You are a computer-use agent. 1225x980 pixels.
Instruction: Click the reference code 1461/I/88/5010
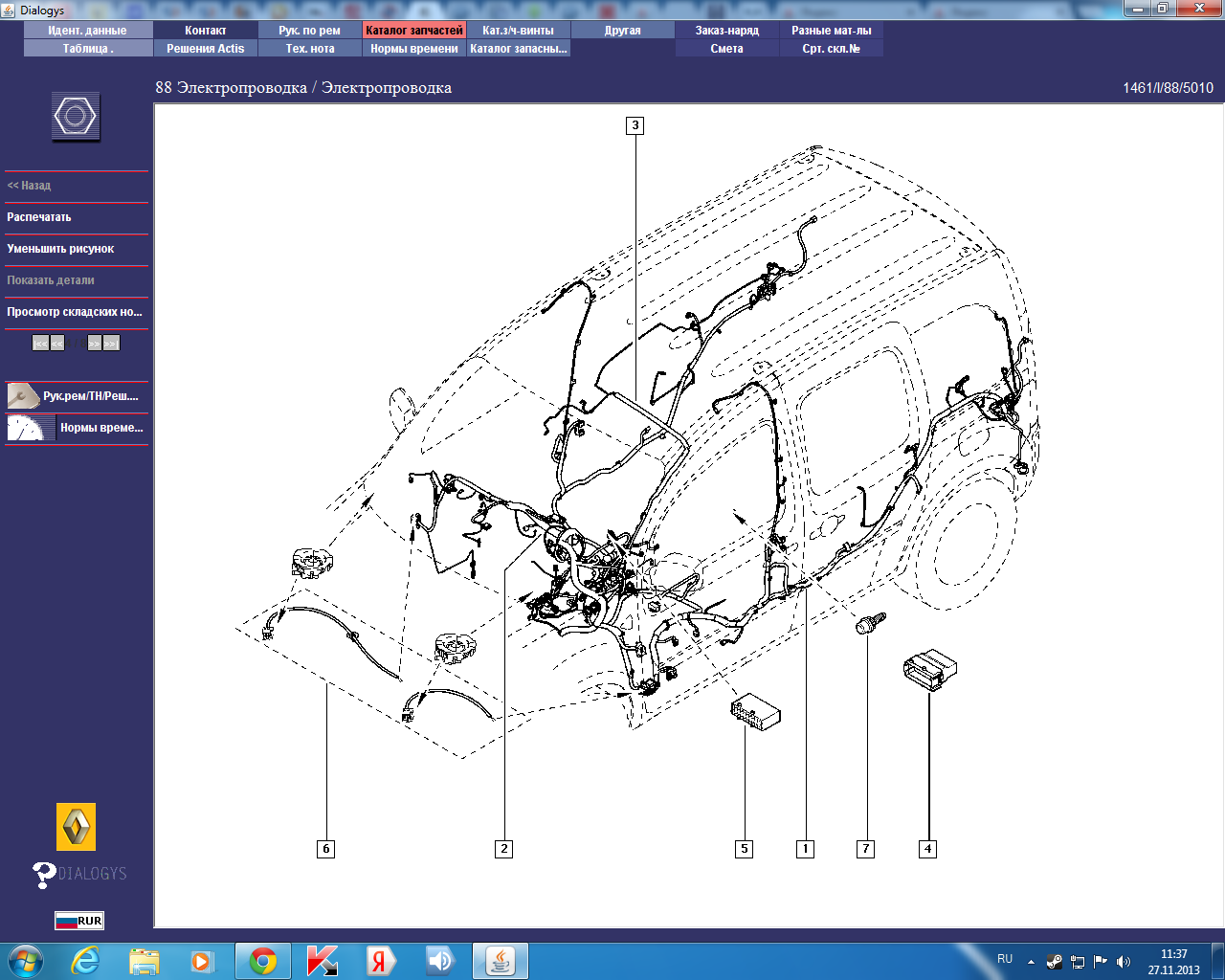tap(1168, 88)
